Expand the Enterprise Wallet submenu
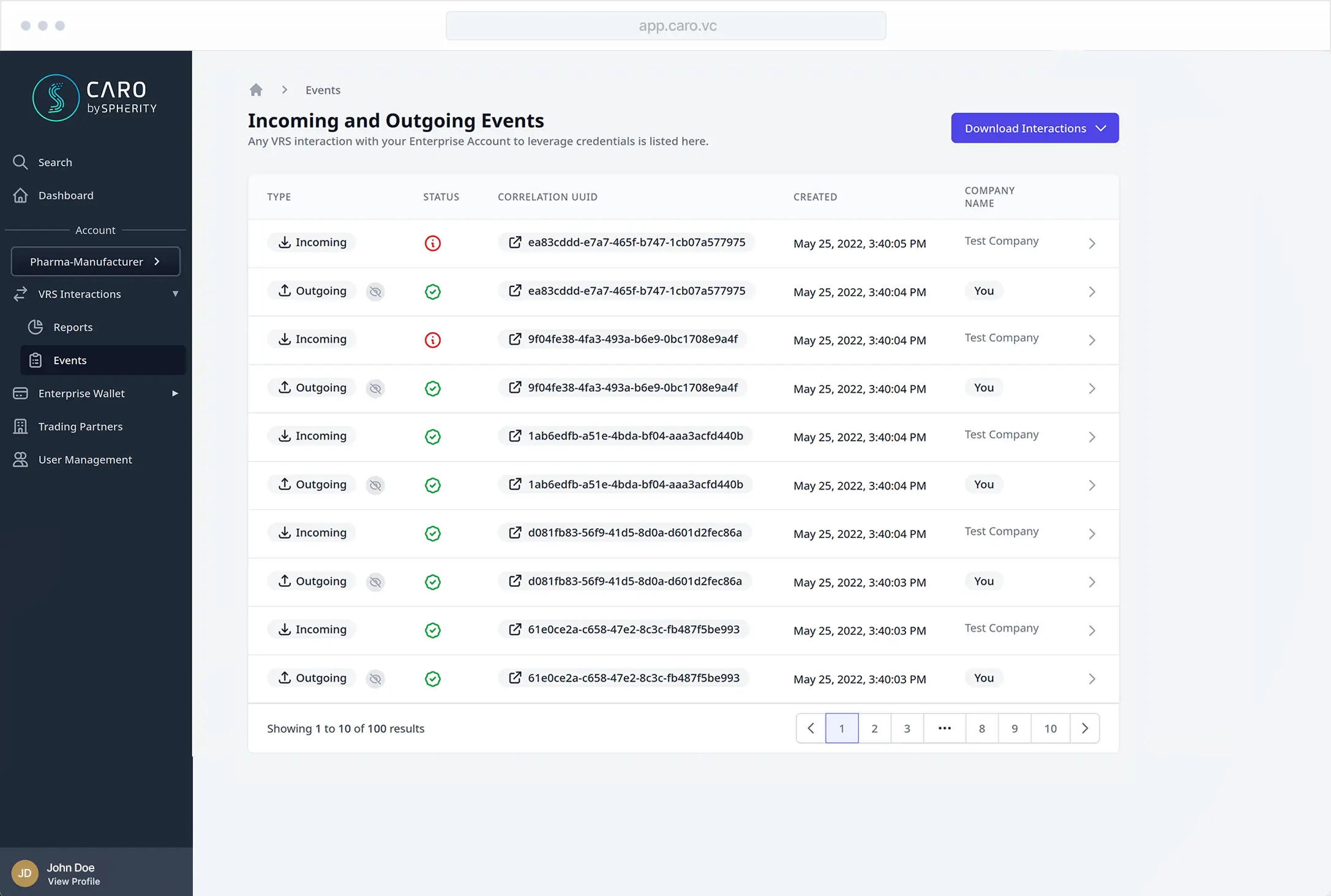The height and width of the screenshot is (896, 1331). [x=175, y=394]
